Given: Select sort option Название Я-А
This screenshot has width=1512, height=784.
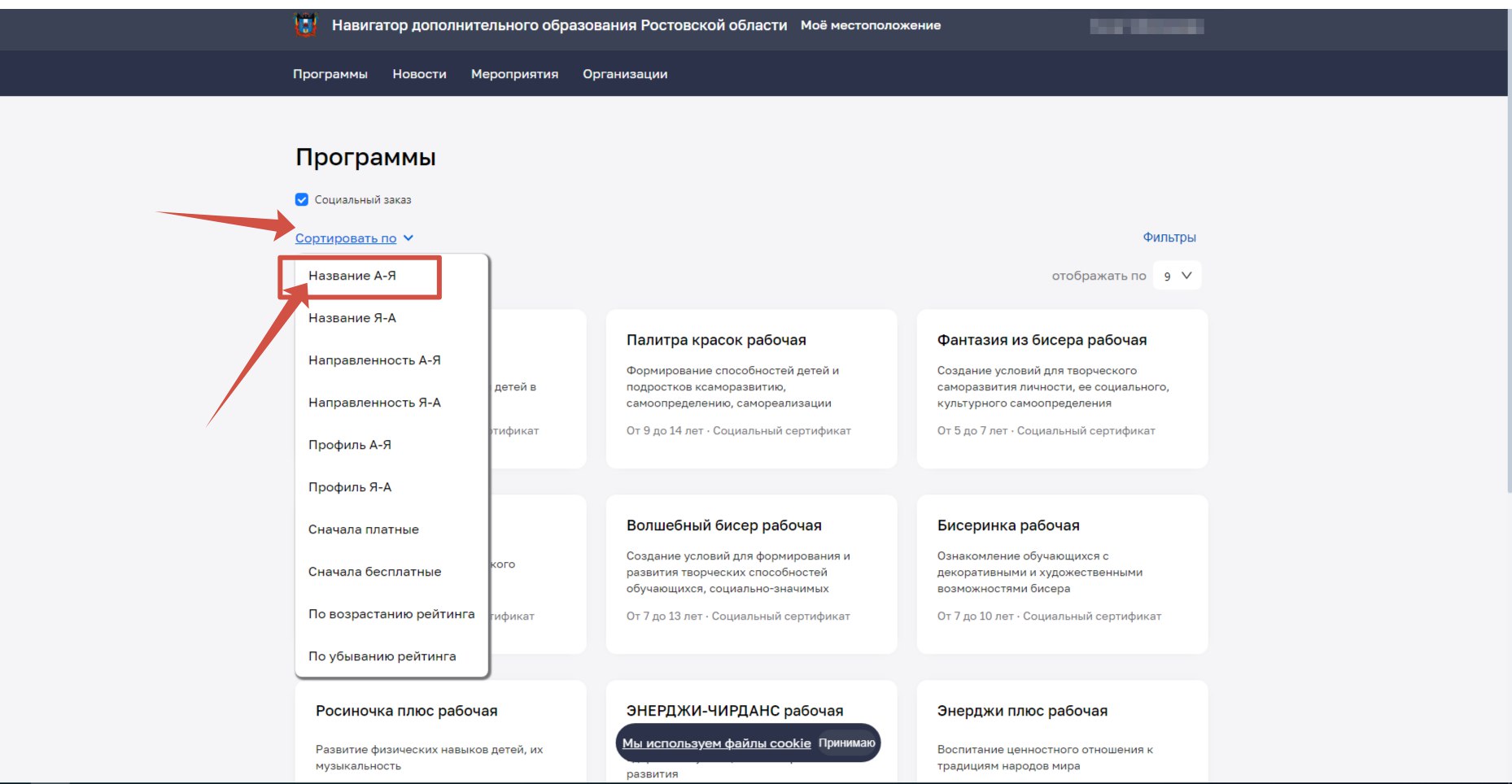Looking at the screenshot, I should point(352,318).
